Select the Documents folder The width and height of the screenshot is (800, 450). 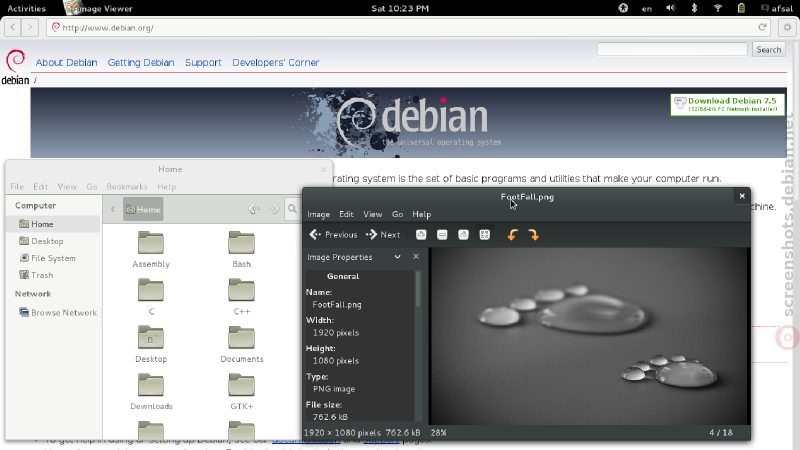tap(241, 344)
